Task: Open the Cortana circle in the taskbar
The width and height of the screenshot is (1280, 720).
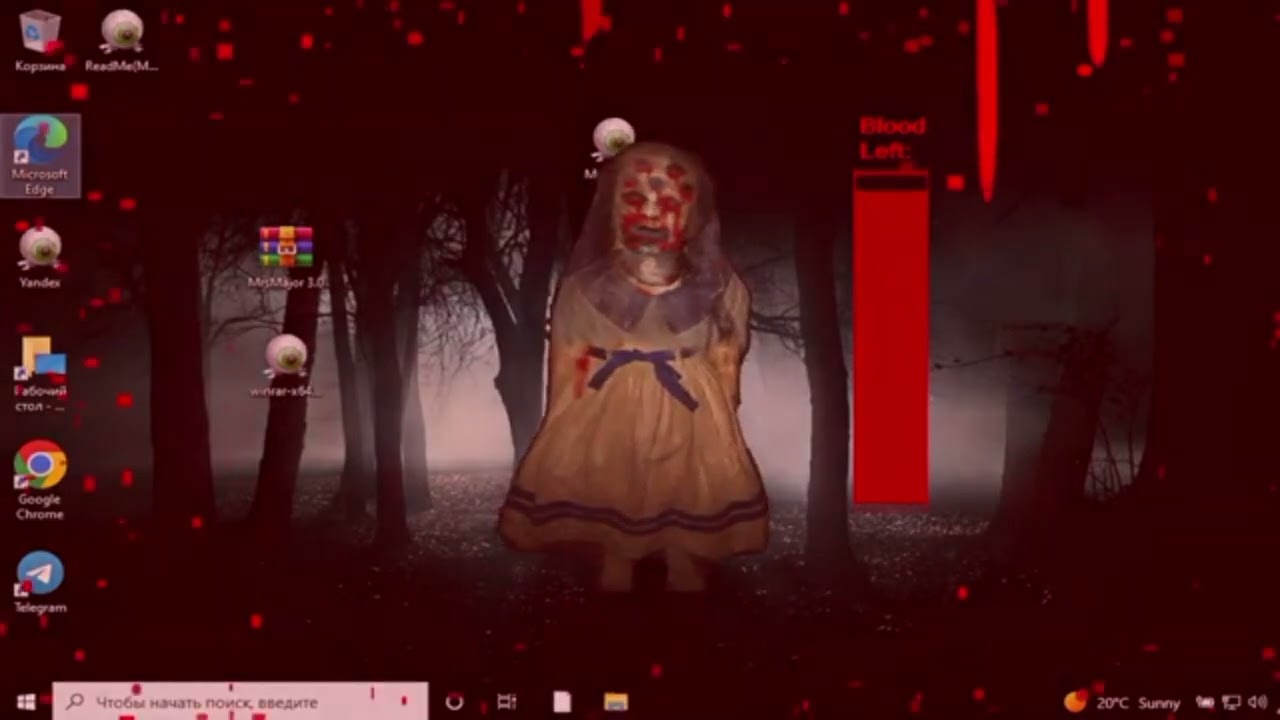Action: tap(454, 702)
